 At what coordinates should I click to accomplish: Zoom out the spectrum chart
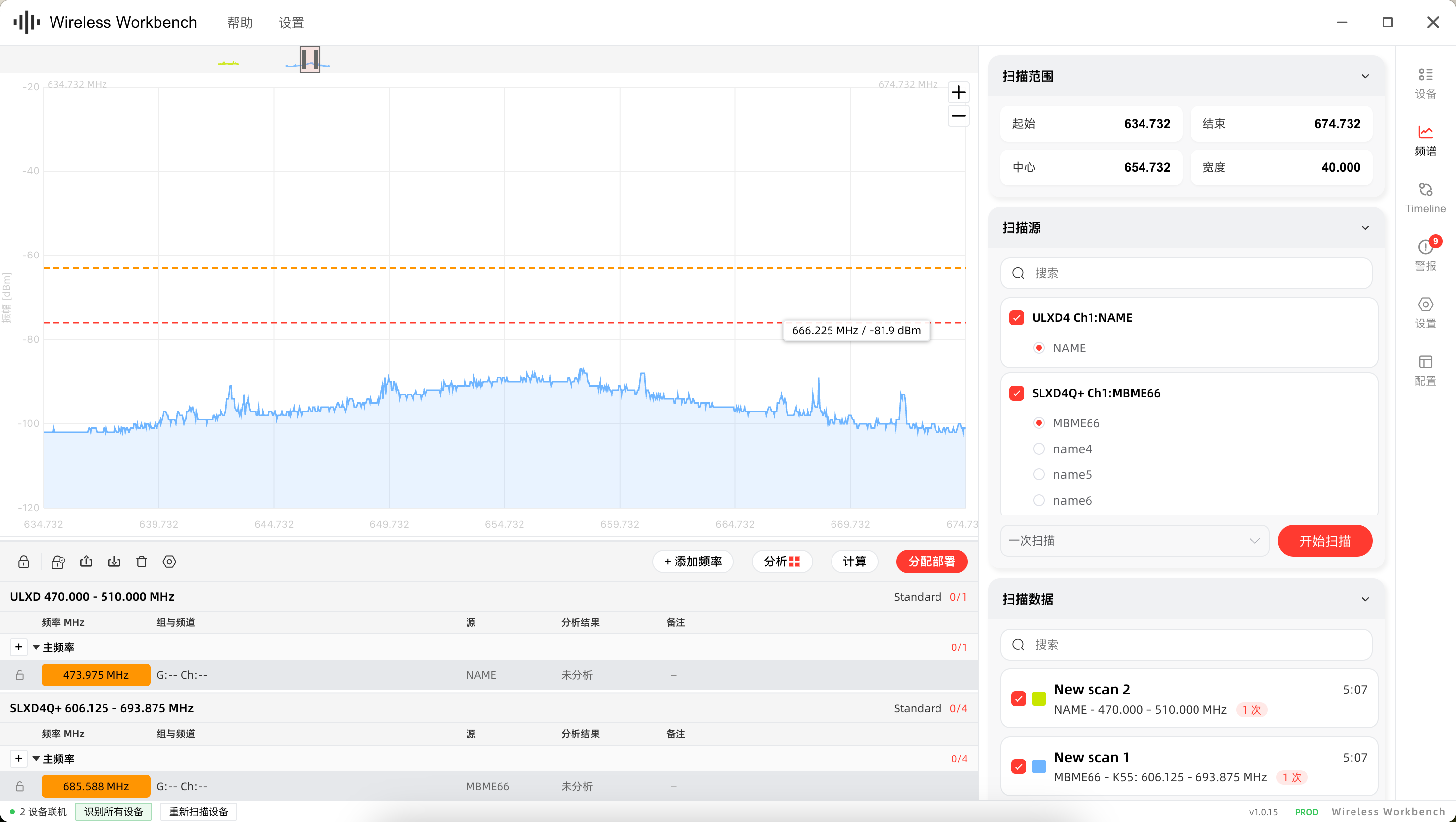click(x=958, y=116)
